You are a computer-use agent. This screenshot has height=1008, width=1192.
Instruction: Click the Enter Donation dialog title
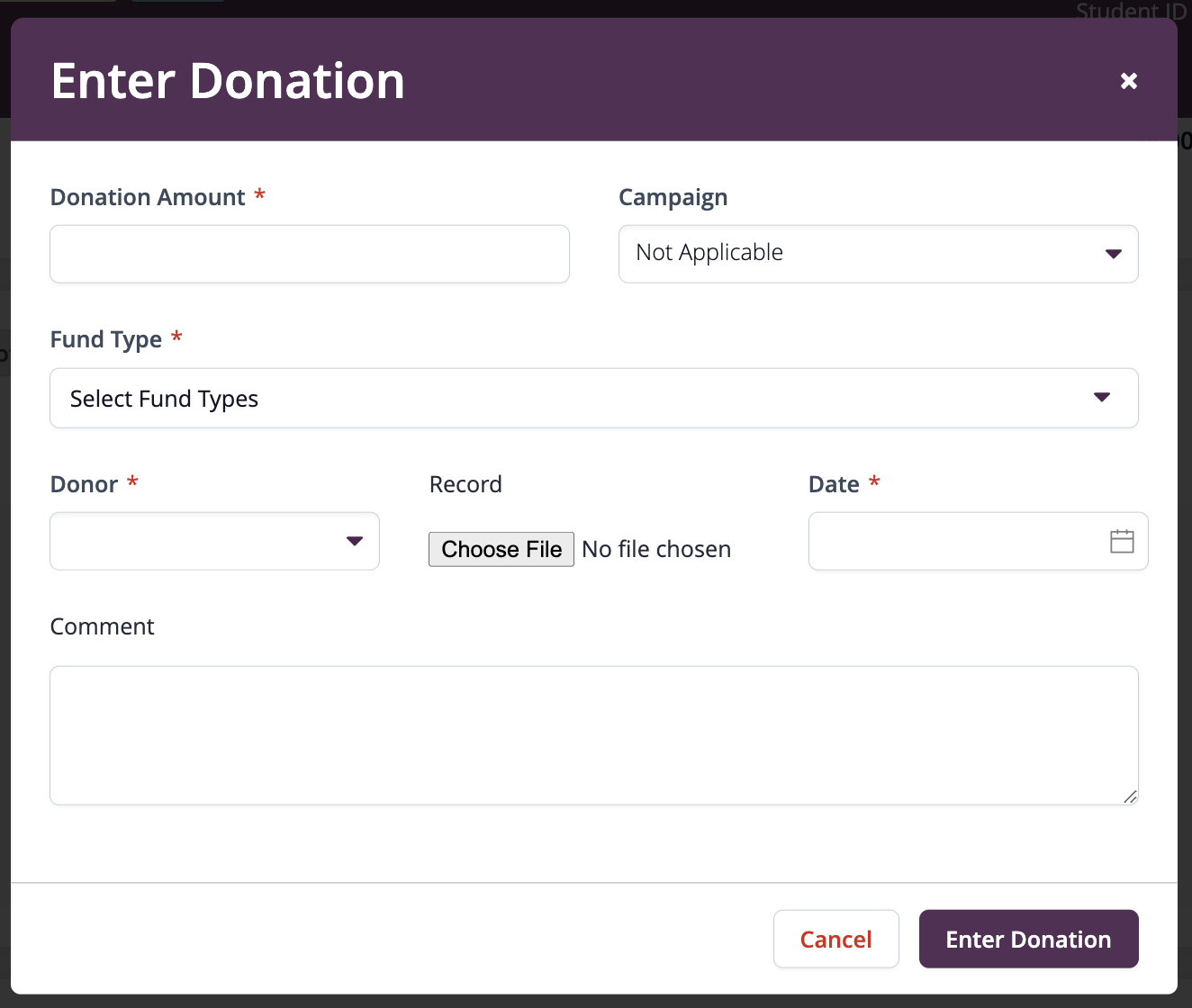pos(228,81)
